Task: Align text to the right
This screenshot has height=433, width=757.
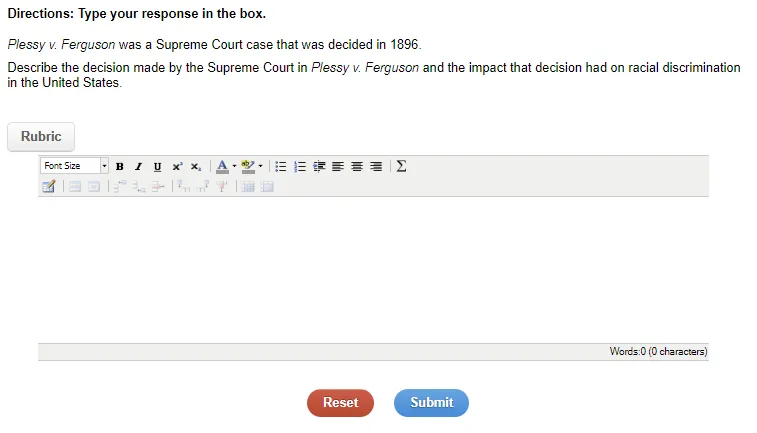Action: click(x=376, y=167)
